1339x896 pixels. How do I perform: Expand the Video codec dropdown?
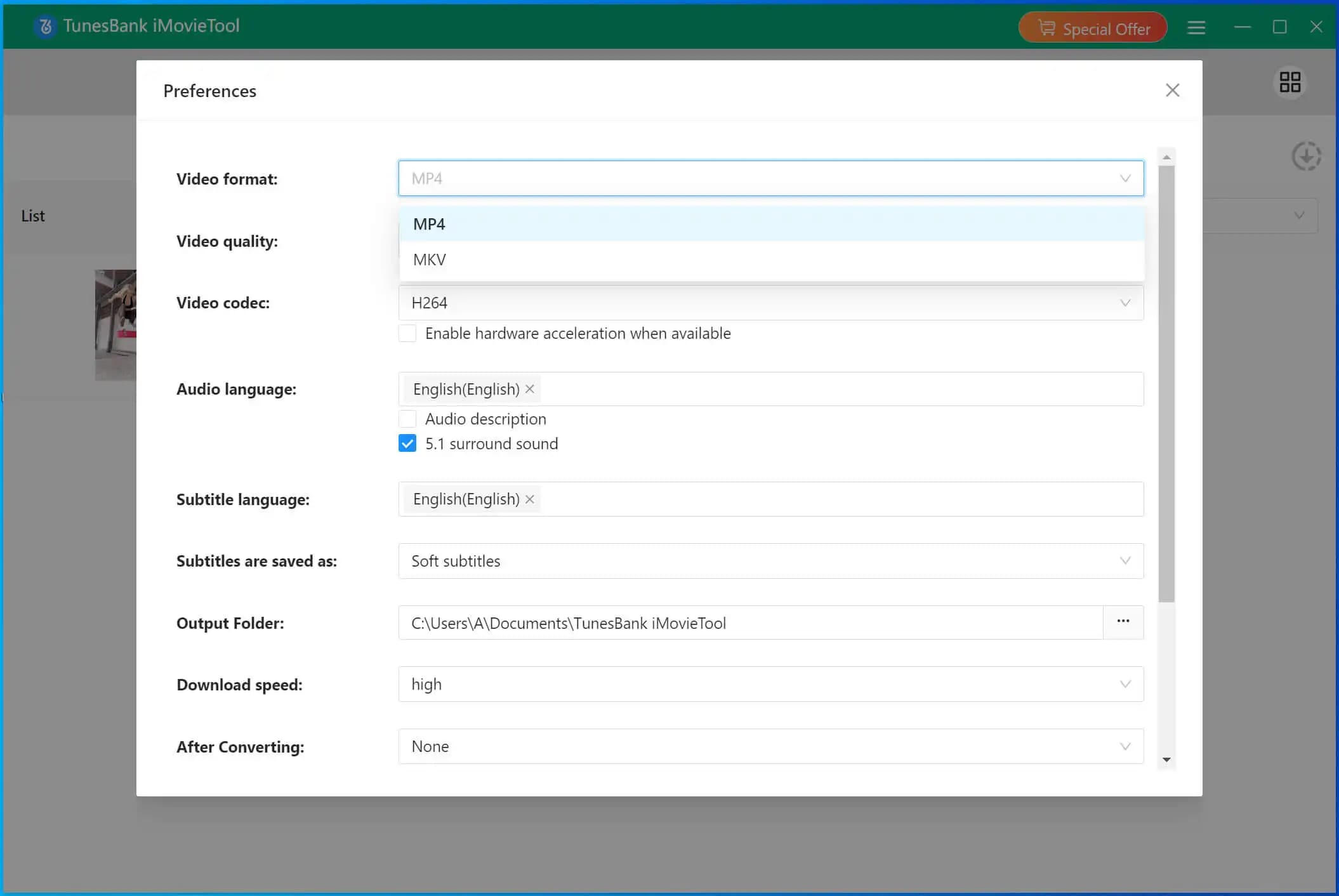(770, 303)
